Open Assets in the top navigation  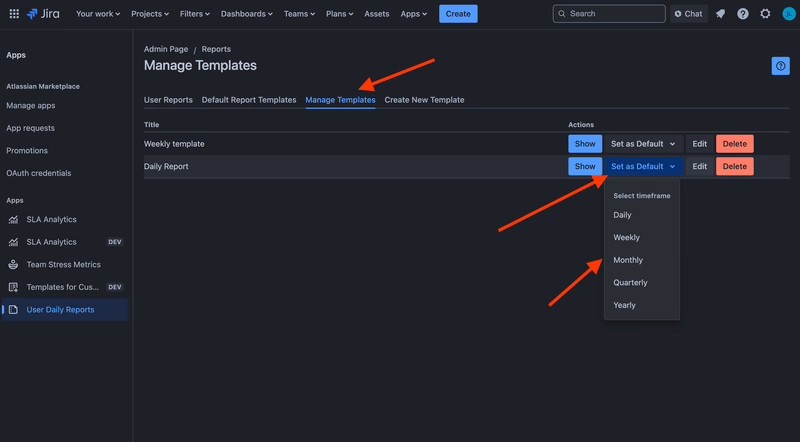click(377, 14)
